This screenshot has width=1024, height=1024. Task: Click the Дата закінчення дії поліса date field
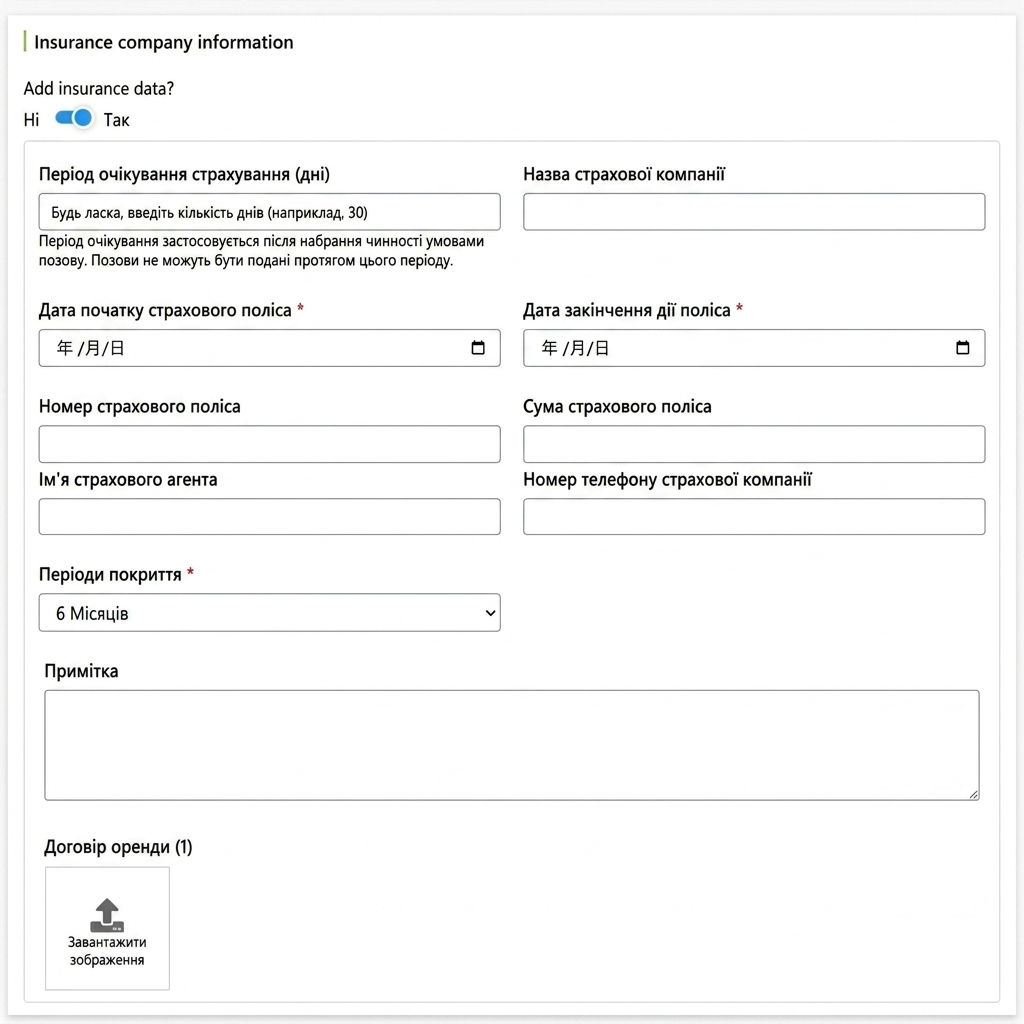coord(754,348)
